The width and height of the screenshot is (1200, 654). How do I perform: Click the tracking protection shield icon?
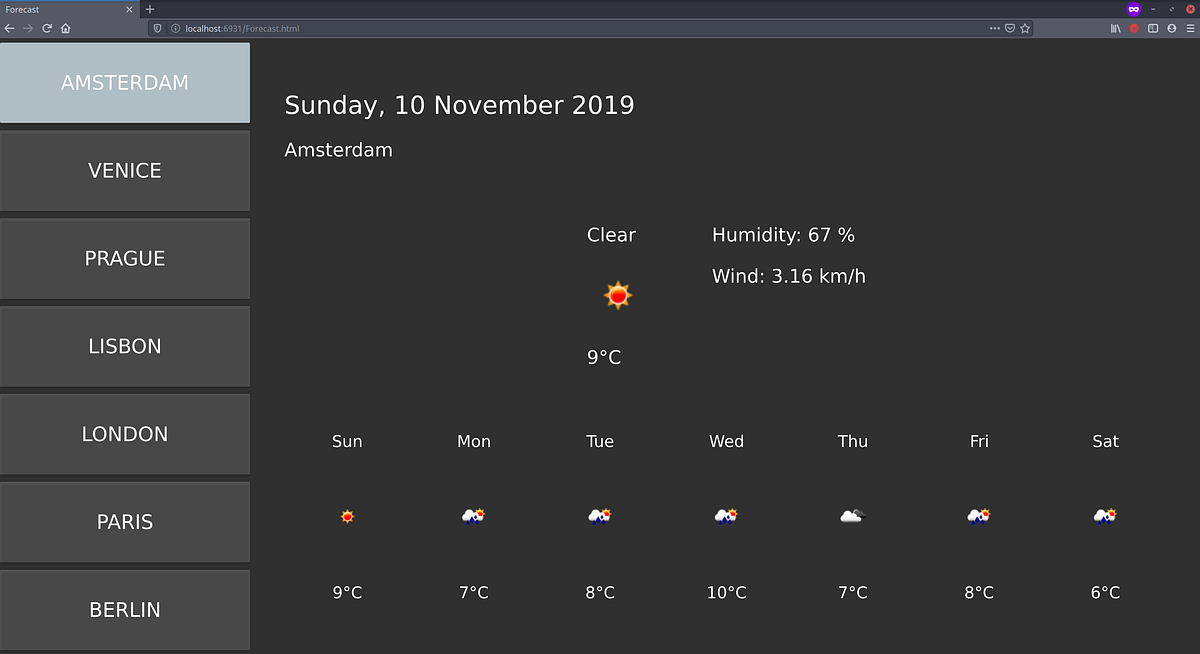(x=158, y=28)
